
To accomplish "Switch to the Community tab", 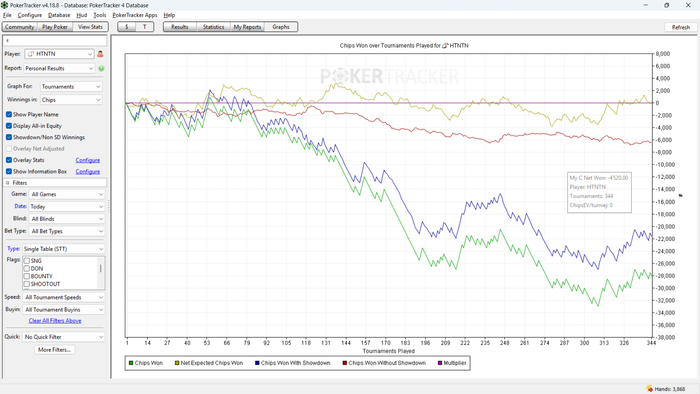I will coord(20,27).
